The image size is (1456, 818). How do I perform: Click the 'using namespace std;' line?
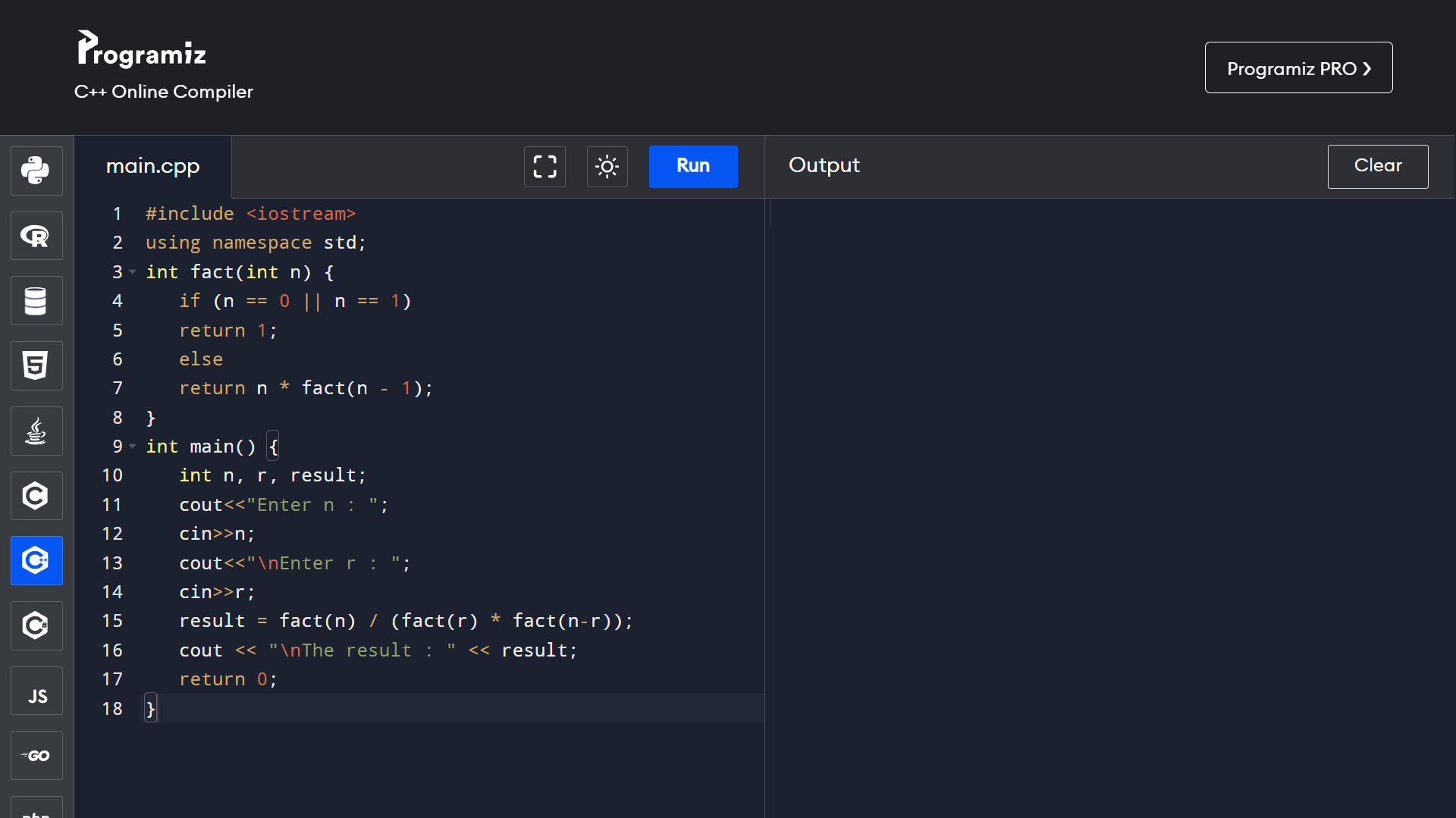tap(256, 243)
